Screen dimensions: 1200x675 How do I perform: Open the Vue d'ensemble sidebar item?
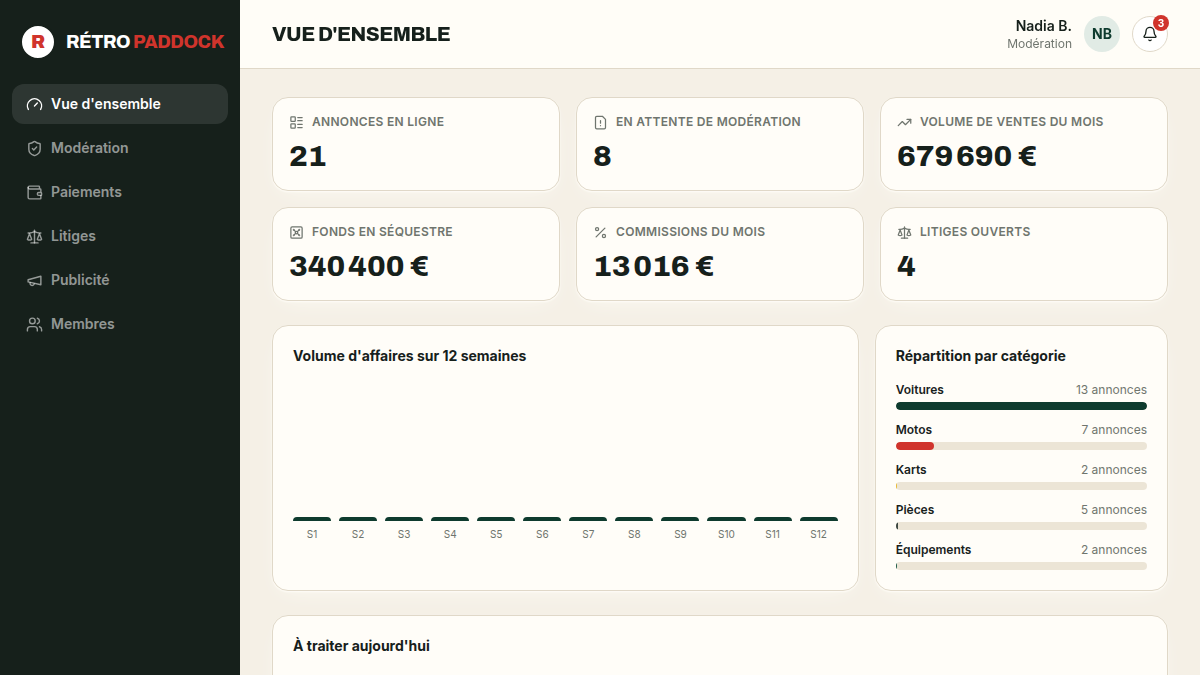tap(120, 104)
